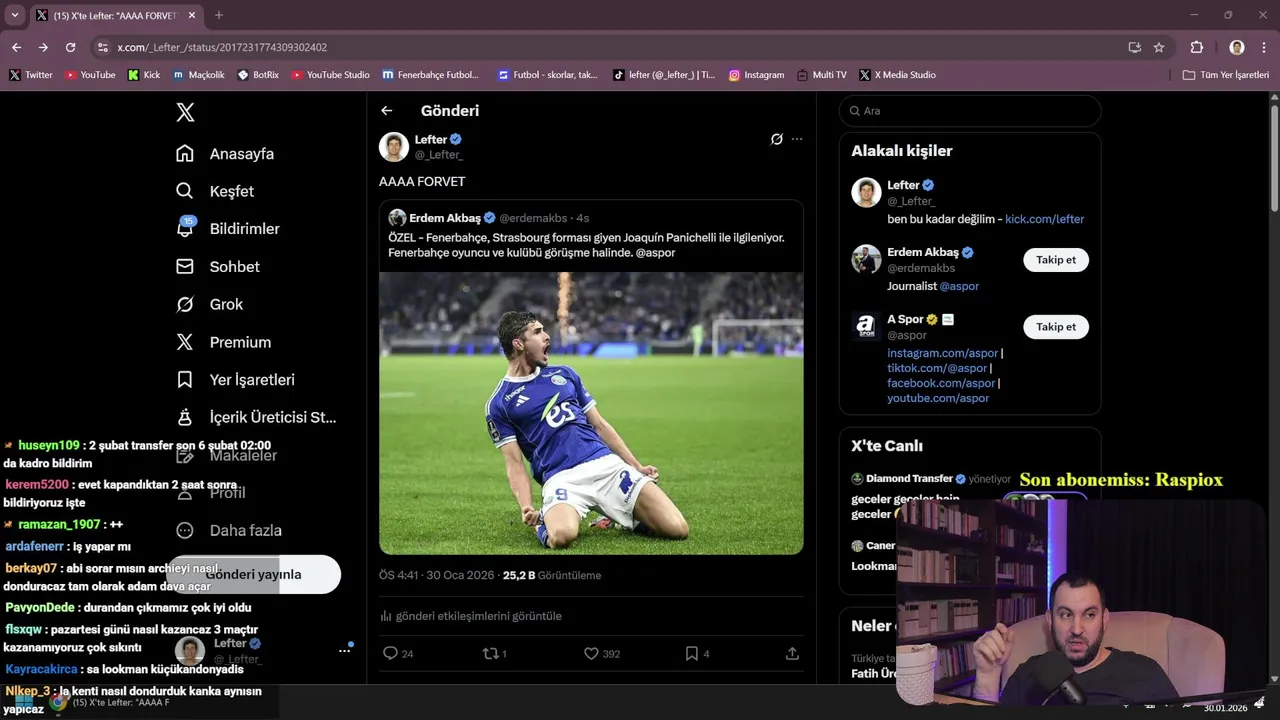This screenshot has height=720, width=1280.
Task: Go forward in Chrome browser
Action: (43, 47)
